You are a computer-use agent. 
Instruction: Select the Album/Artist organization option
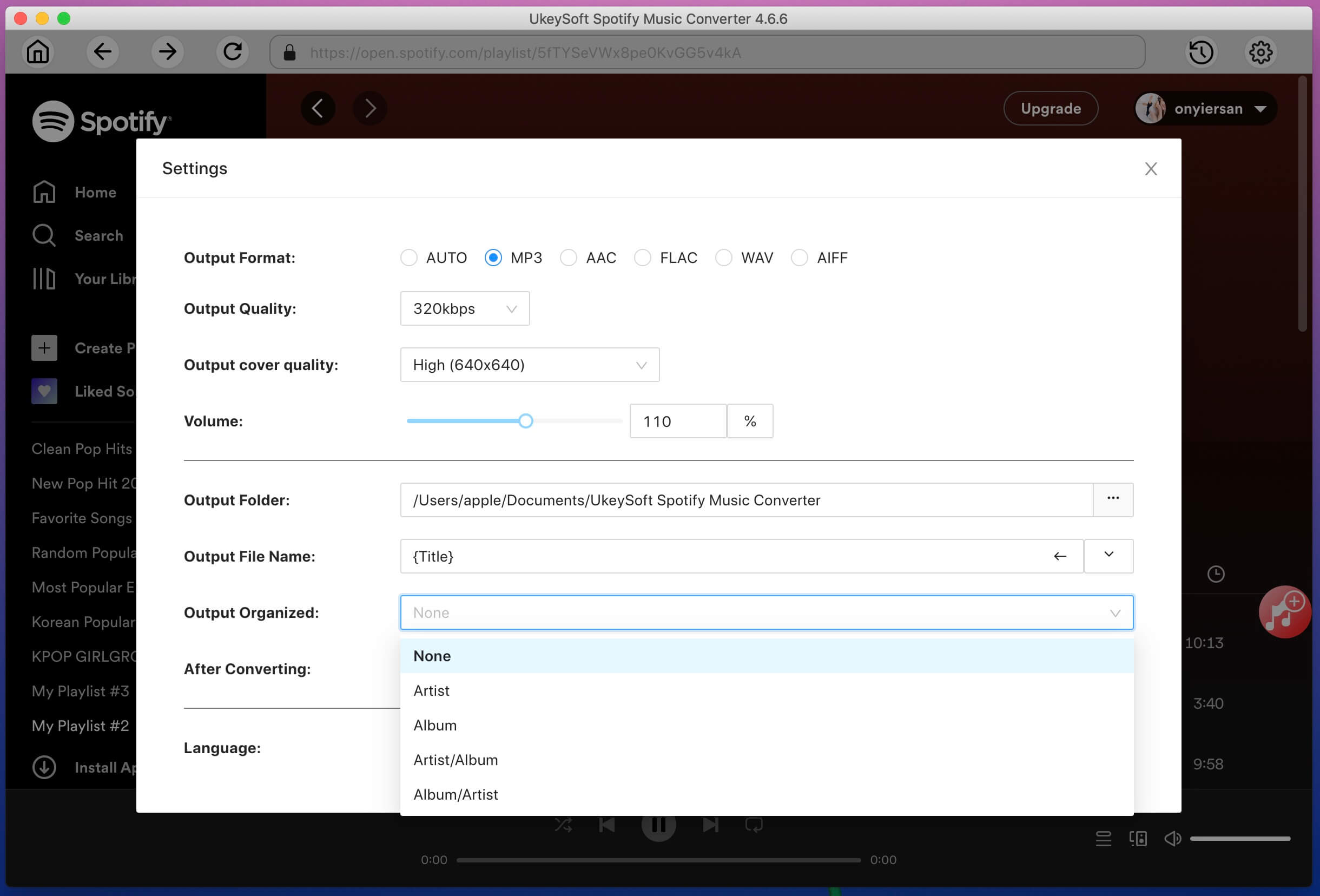pos(456,795)
